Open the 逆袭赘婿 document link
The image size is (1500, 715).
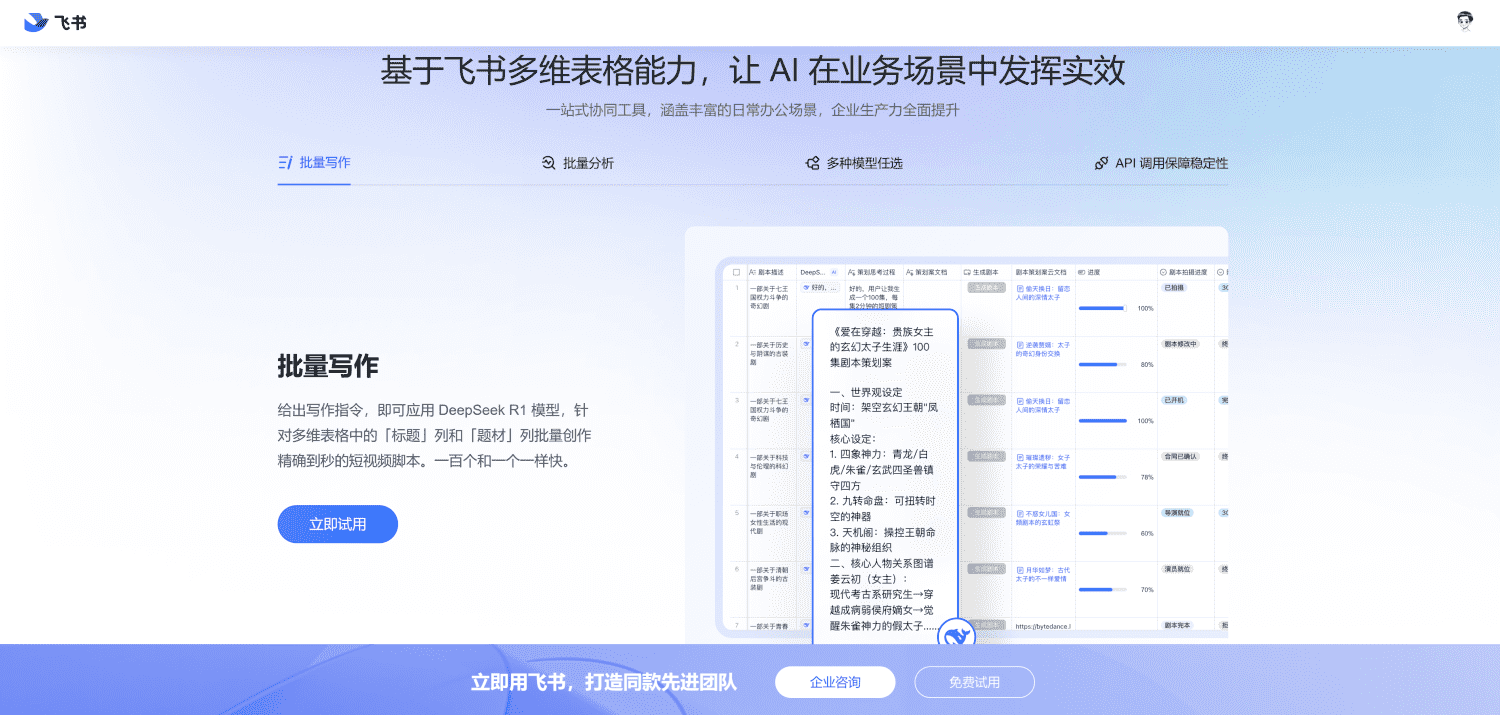point(1043,349)
